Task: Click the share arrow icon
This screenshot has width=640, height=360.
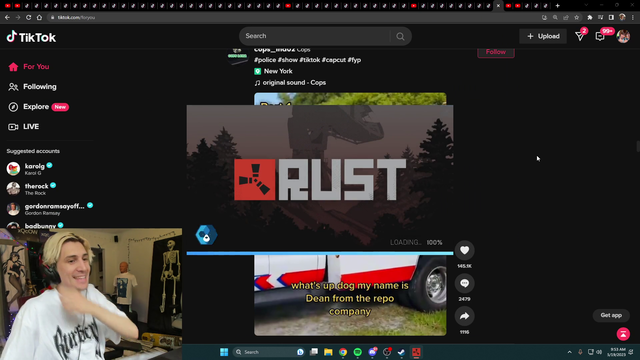Action: point(464,316)
